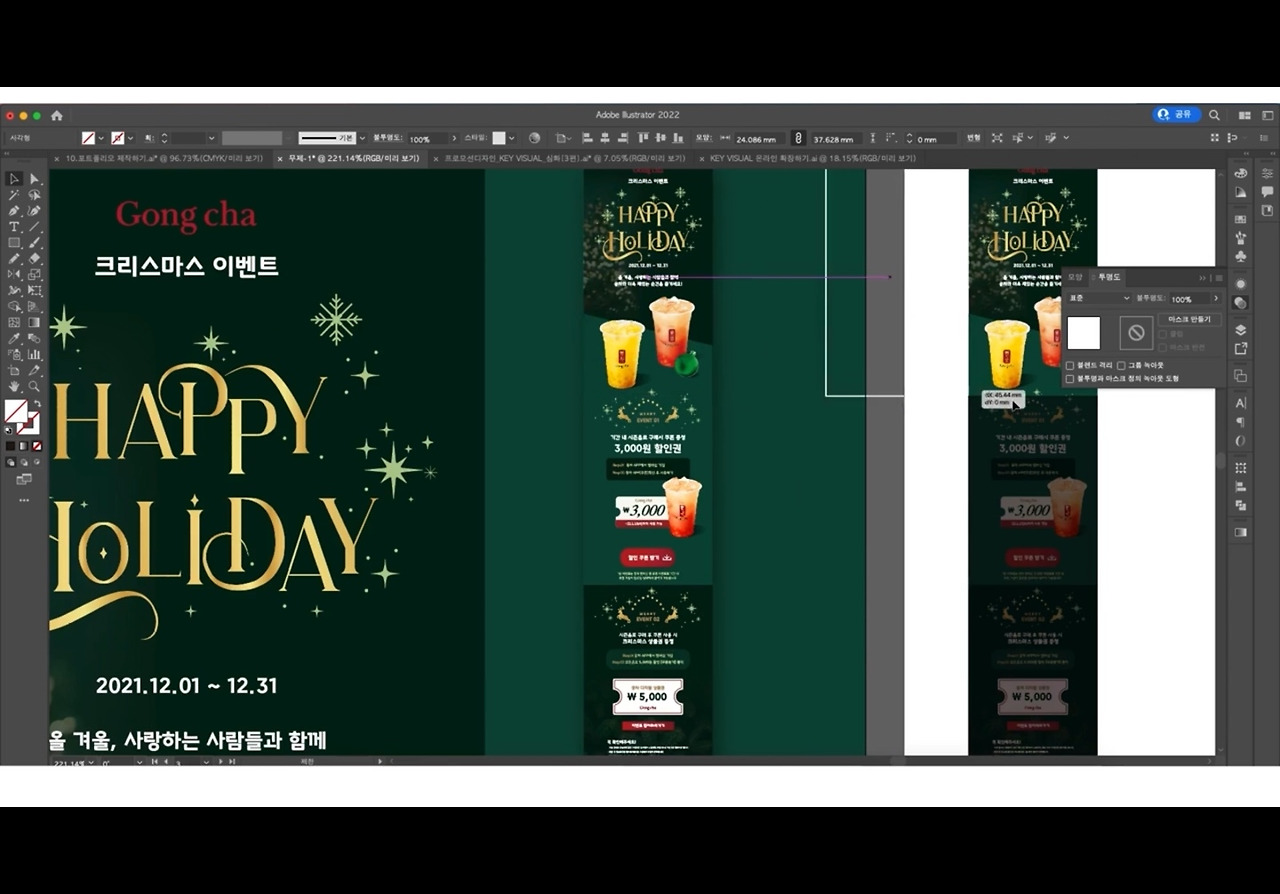Image resolution: width=1280 pixels, height=894 pixels.
Task: Select the Selection arrow tool
Action: (x=14, y=179)
